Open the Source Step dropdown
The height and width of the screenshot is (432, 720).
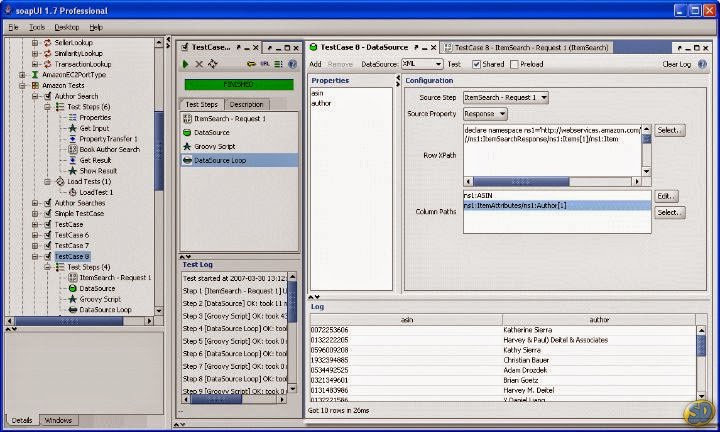[506, 97]
